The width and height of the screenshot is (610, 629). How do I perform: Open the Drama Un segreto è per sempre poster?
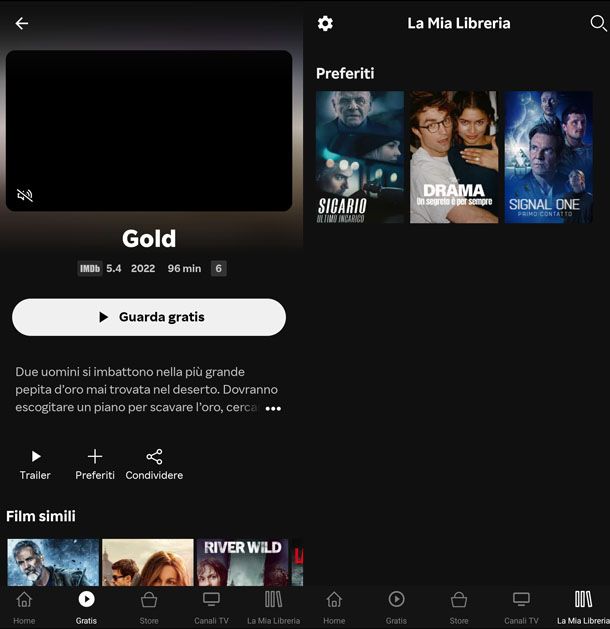[x=454, y=157]
